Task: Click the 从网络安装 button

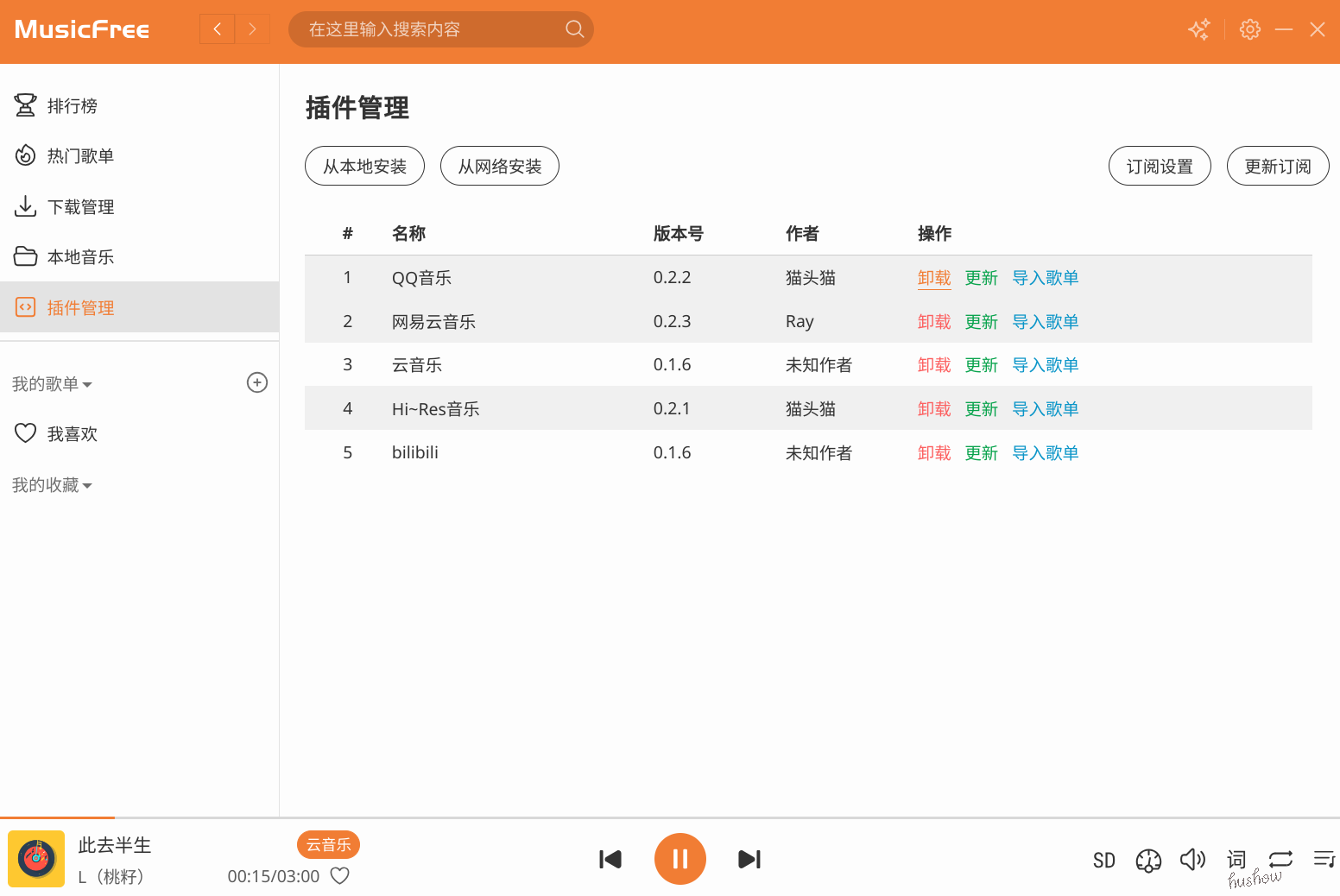Action: (500, 166)
